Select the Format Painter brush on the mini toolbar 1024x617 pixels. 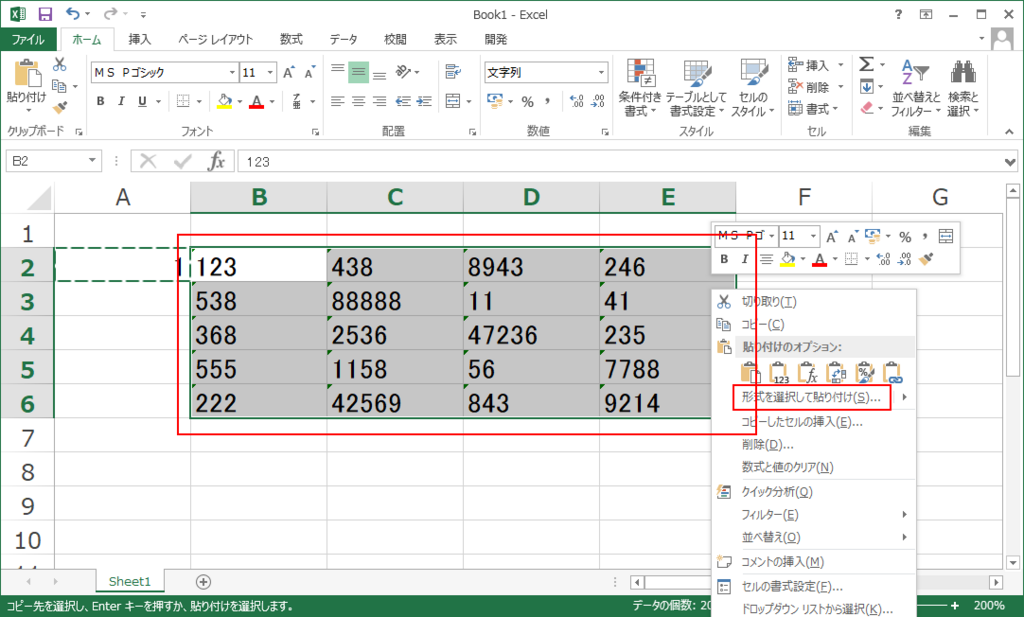pos(926,258)
